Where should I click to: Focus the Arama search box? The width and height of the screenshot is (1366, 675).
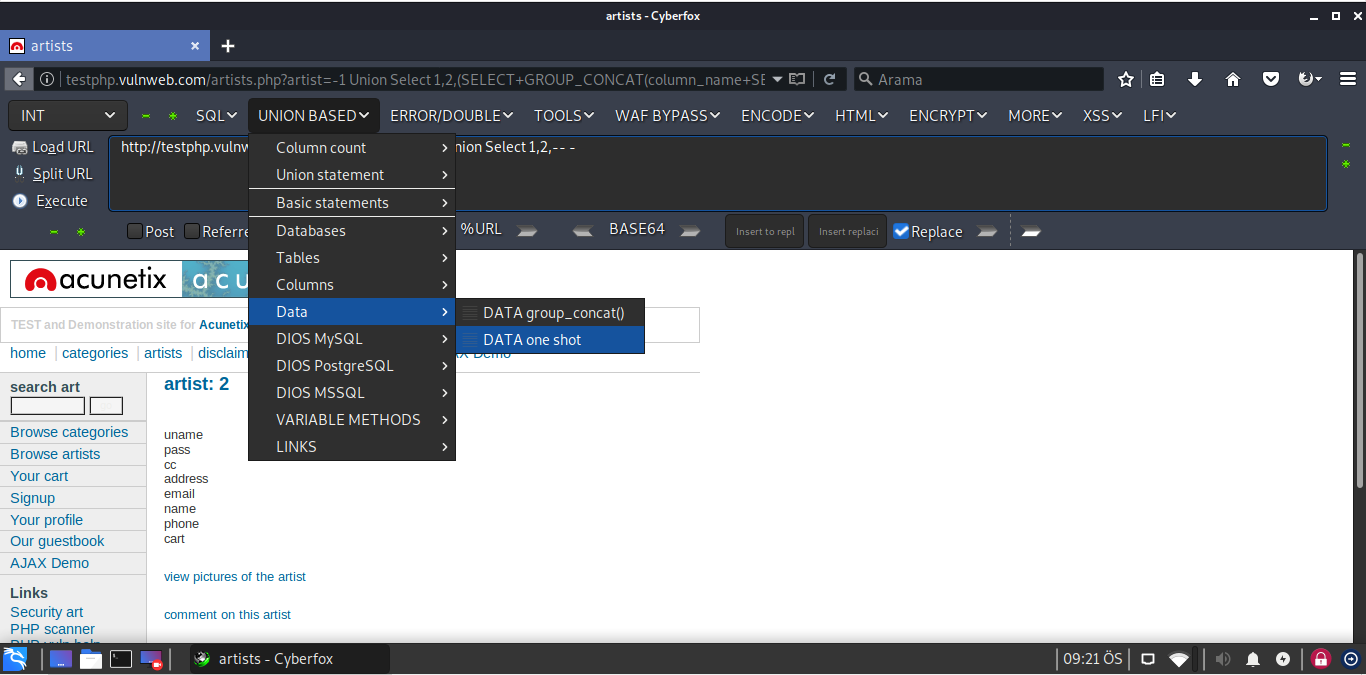pos(978,79)
